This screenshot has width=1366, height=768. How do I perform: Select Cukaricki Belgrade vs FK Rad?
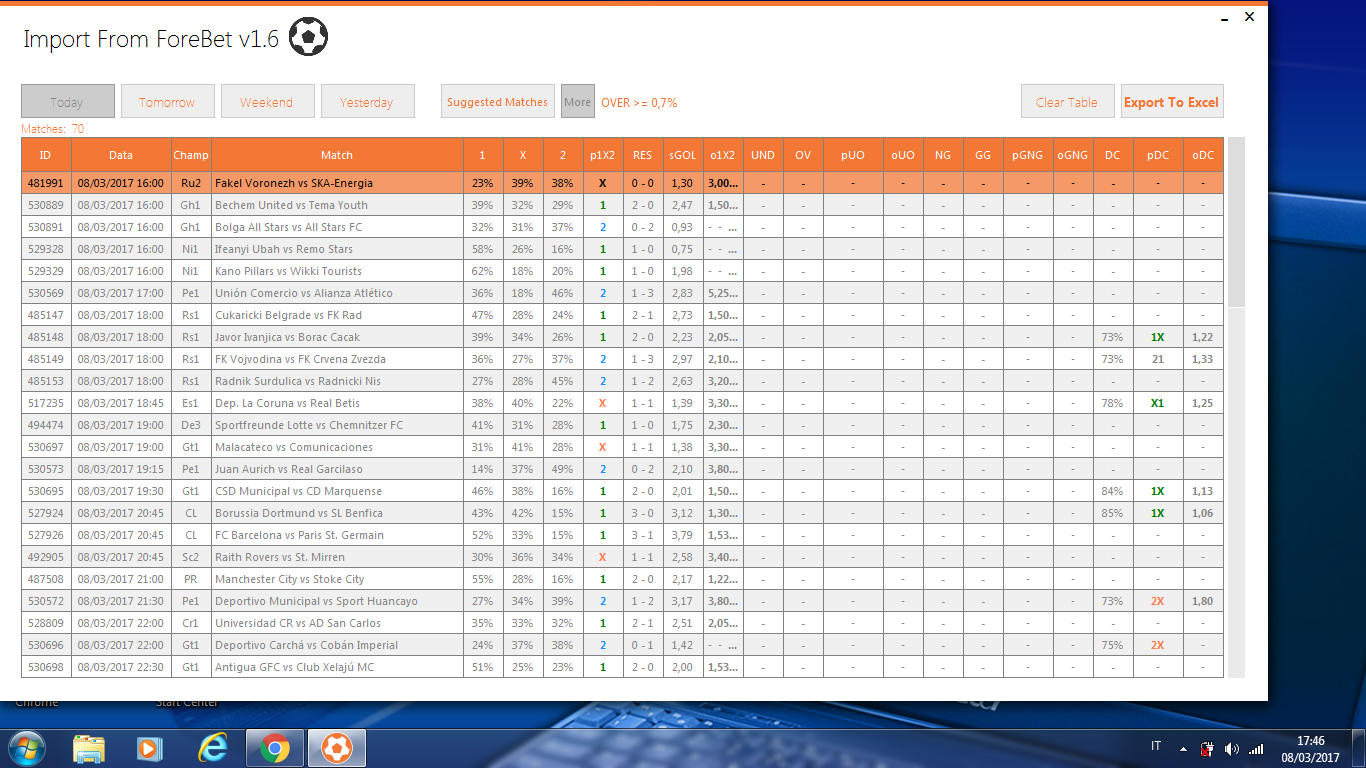(622, 315)
